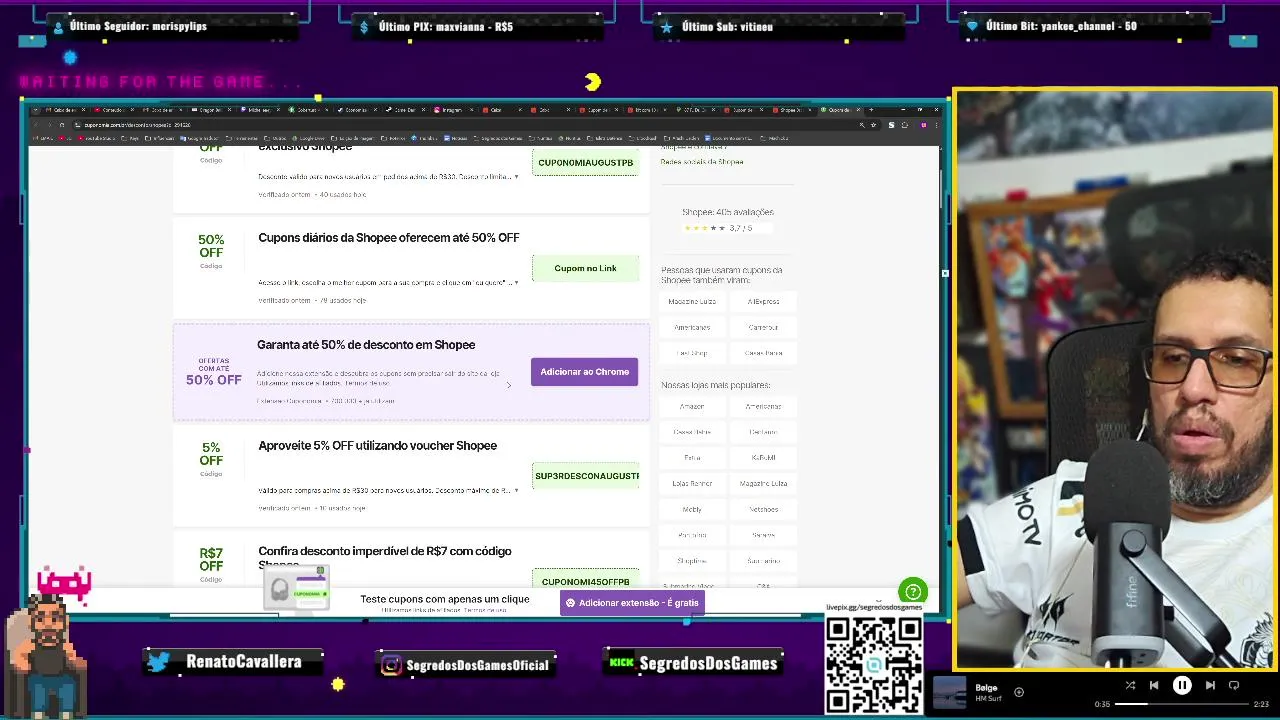Open the Lojas Renner popular store link
This screenshot has height=720, width=1280.
click(692, 483)
